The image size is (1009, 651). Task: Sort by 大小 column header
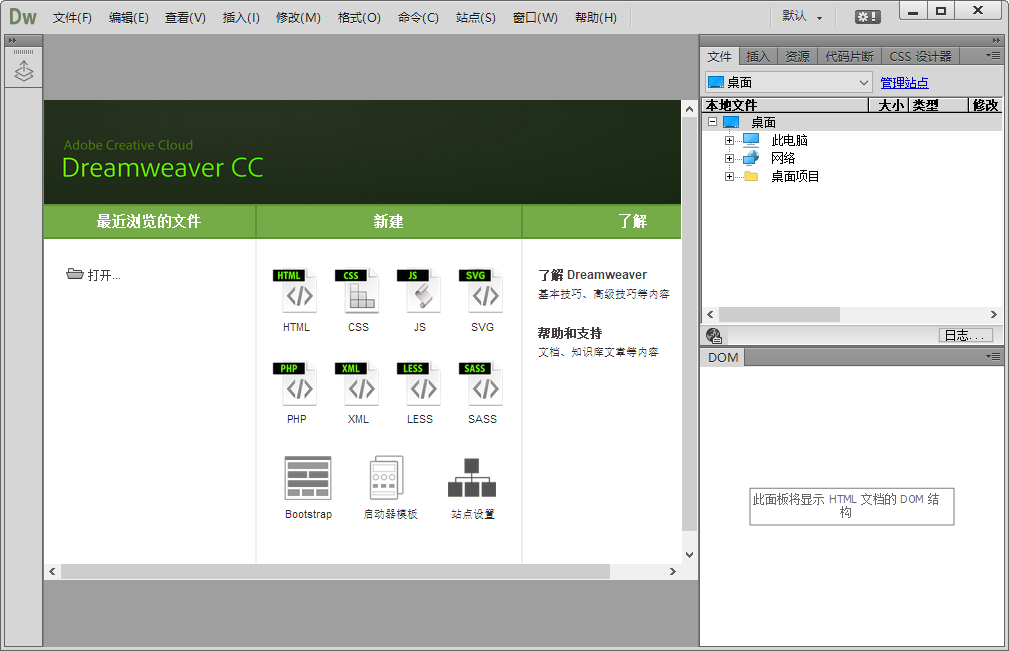pos(889,105)
